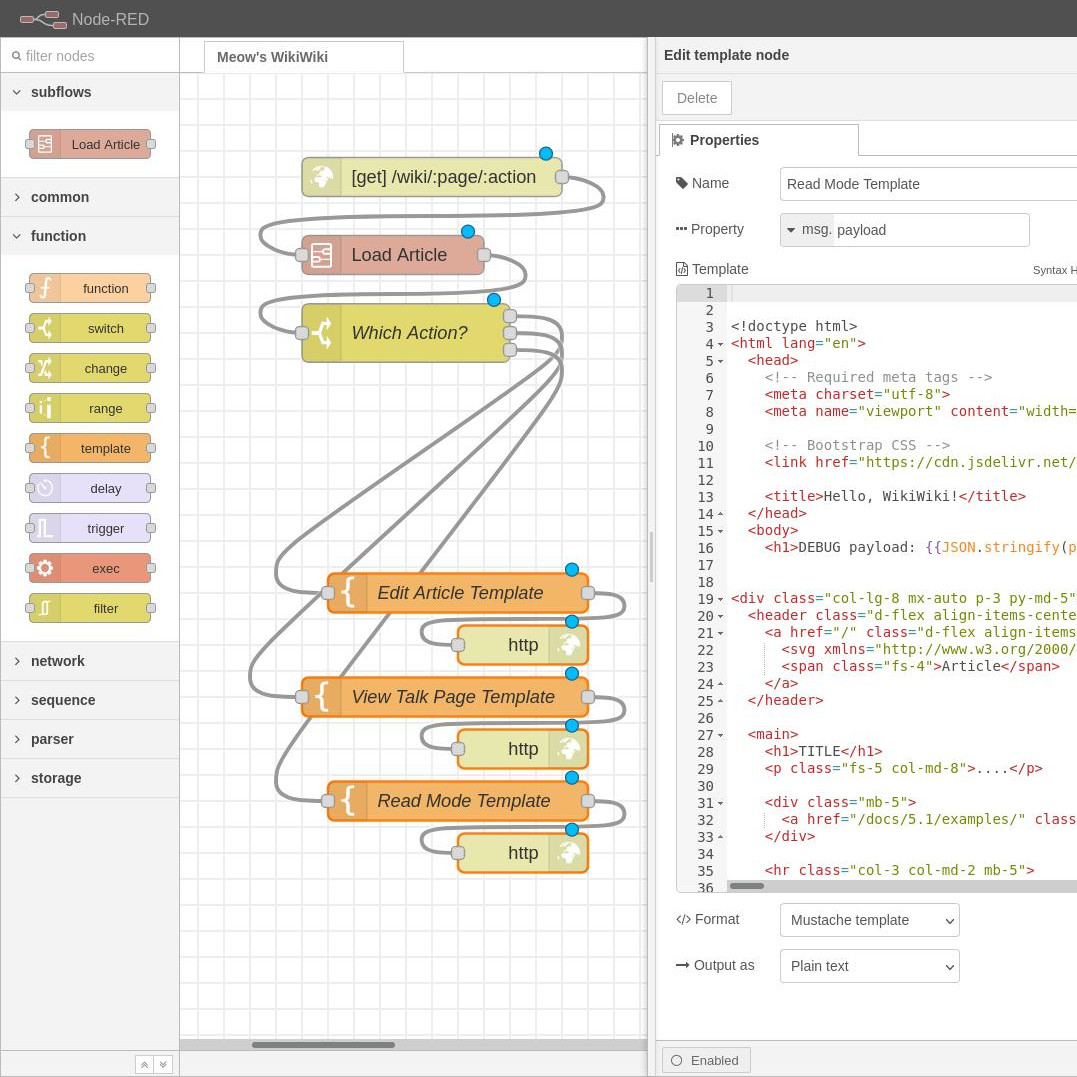The width and height of the screenshot is (1077, 1077).
Task: Select the Load Article subflow in the palette
Action: 90,144
